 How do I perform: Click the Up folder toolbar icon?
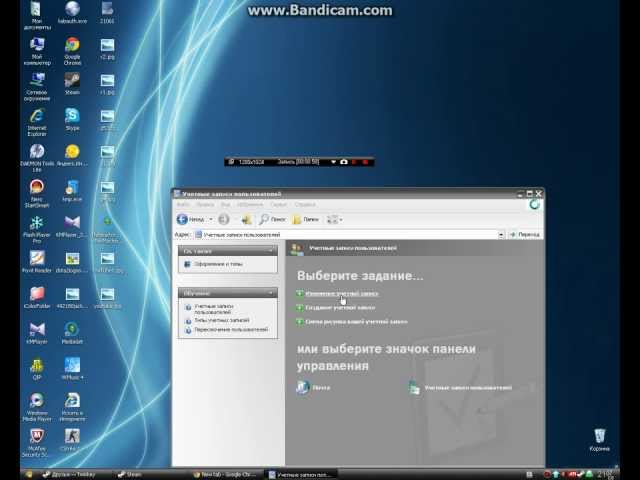click(246, 219)
